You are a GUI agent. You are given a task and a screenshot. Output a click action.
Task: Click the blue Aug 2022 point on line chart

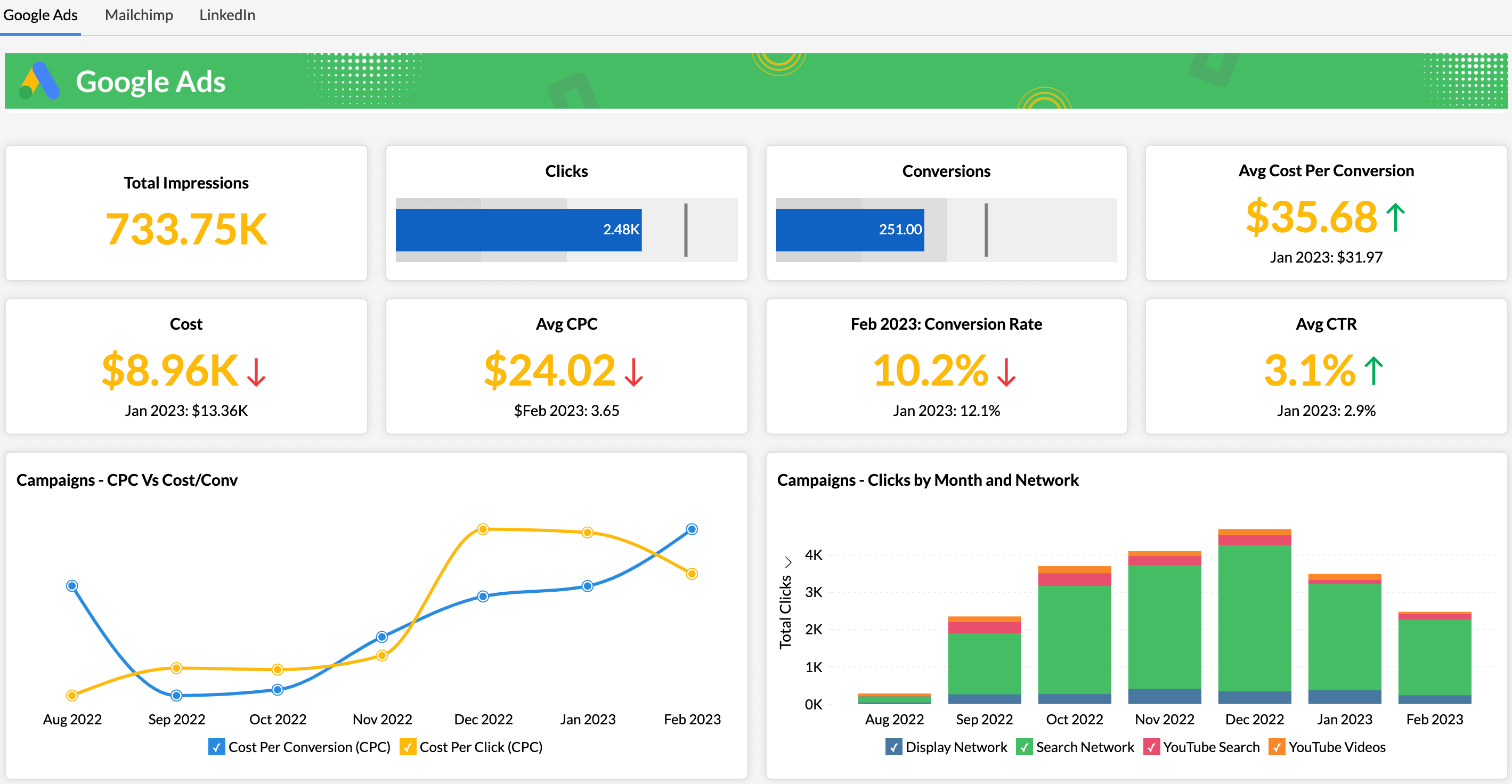click(71, 586)
